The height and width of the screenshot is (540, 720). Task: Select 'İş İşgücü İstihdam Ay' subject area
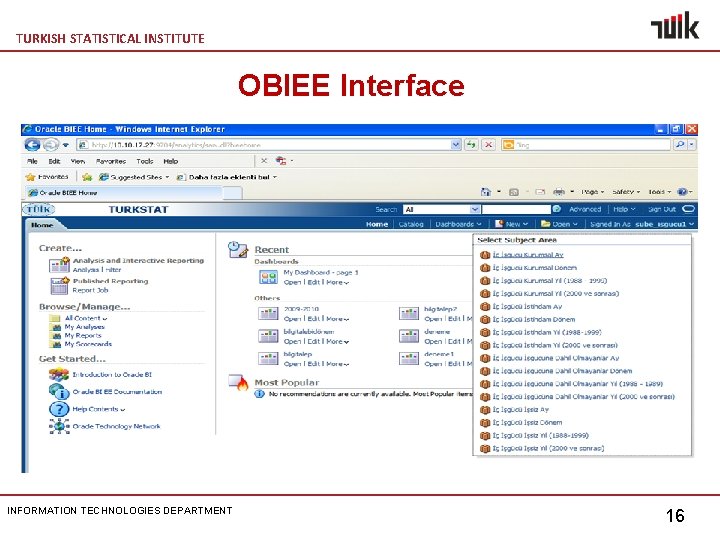pos(527,306)
